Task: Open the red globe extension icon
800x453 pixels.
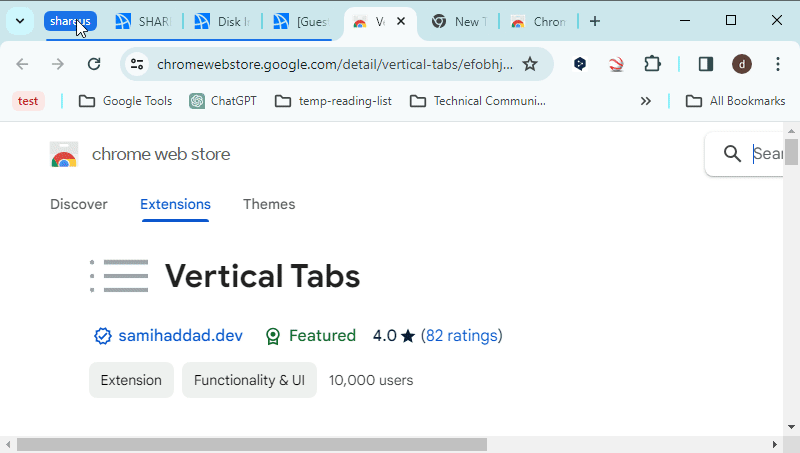Action: click(616, 64)
